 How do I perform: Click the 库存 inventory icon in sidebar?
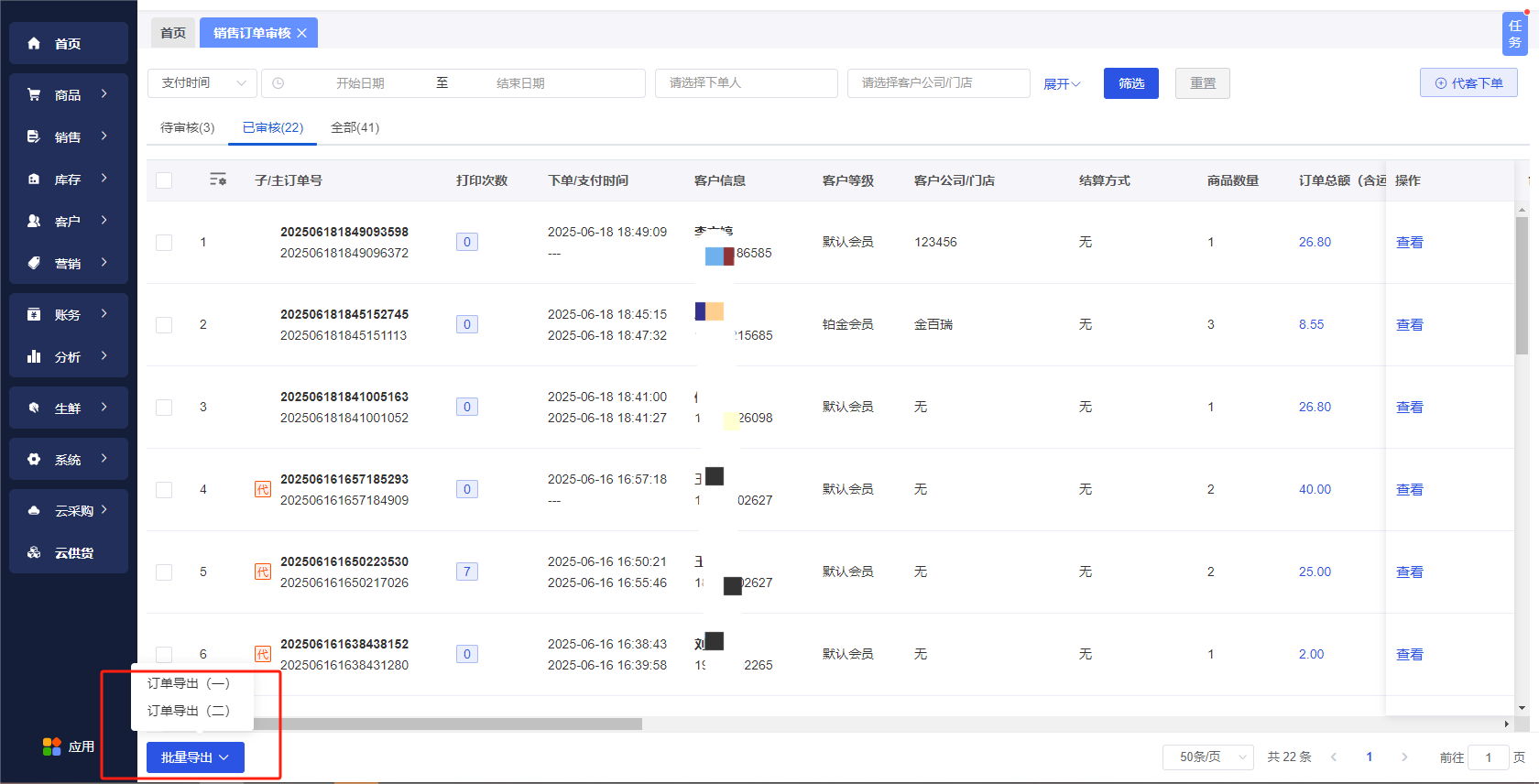click(34, 180)
